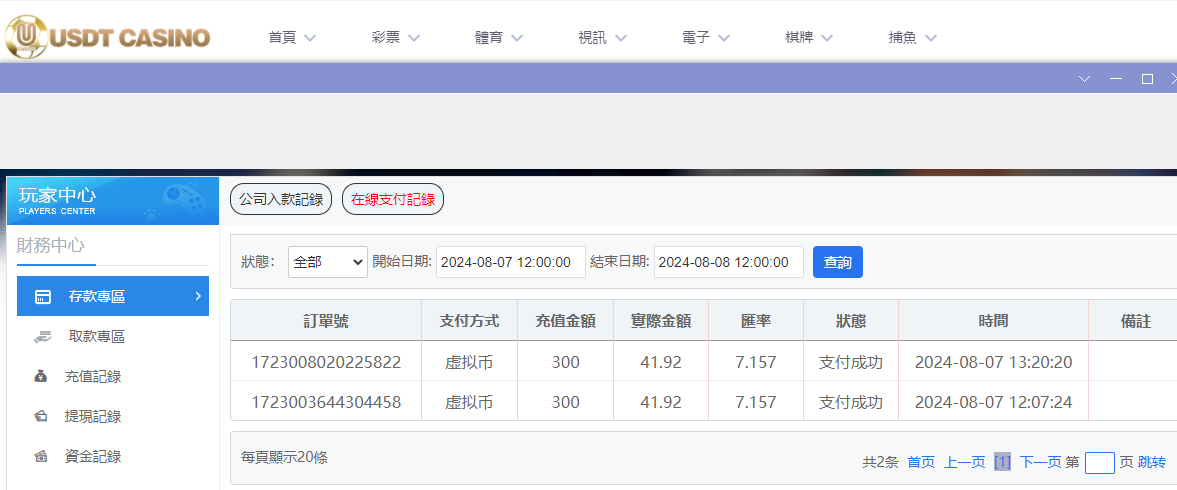Open 存款專區 in the sidebar

112,297
